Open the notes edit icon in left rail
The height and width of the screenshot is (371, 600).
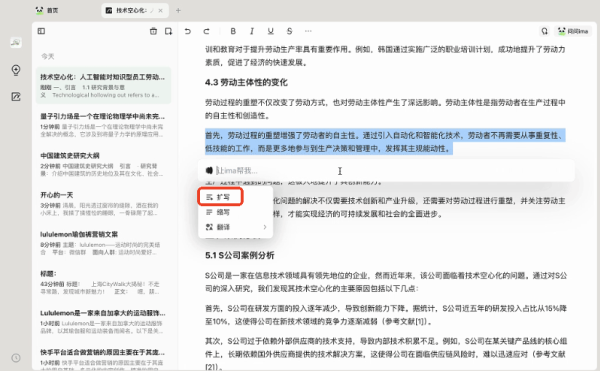point(16,97)
